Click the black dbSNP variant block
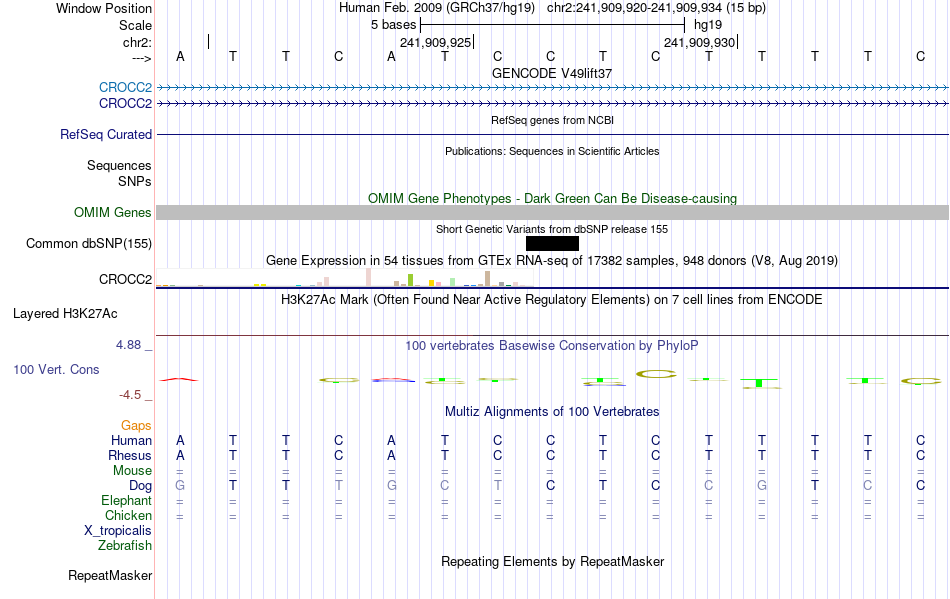This screenshot has height=599, width=950. [x=552, y=243]
